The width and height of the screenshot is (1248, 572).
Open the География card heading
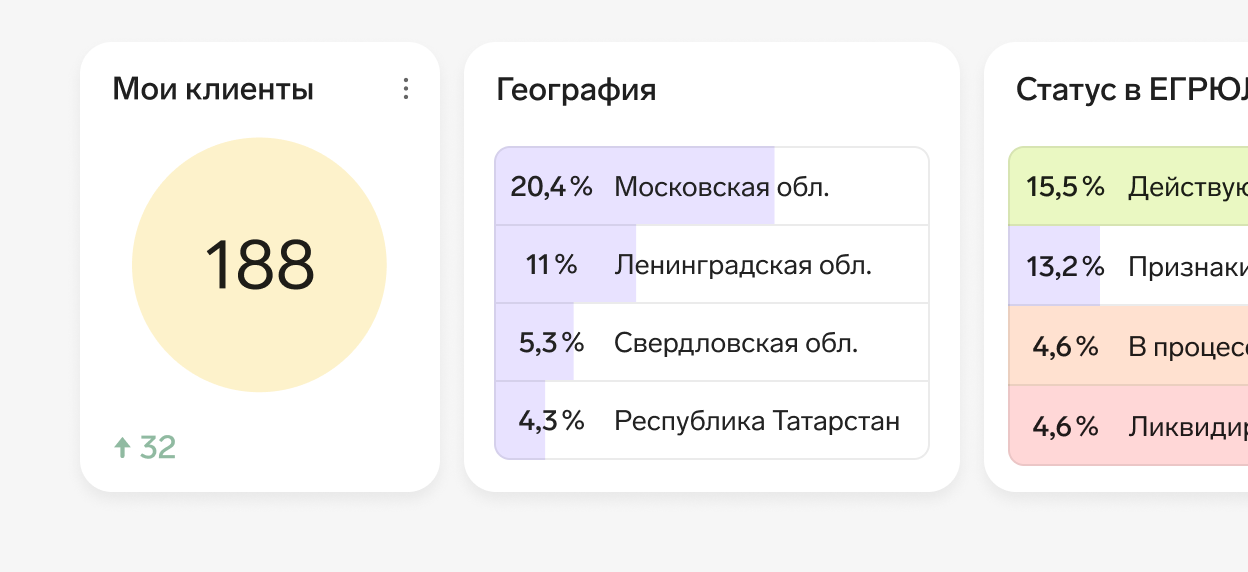coord(576,90)
